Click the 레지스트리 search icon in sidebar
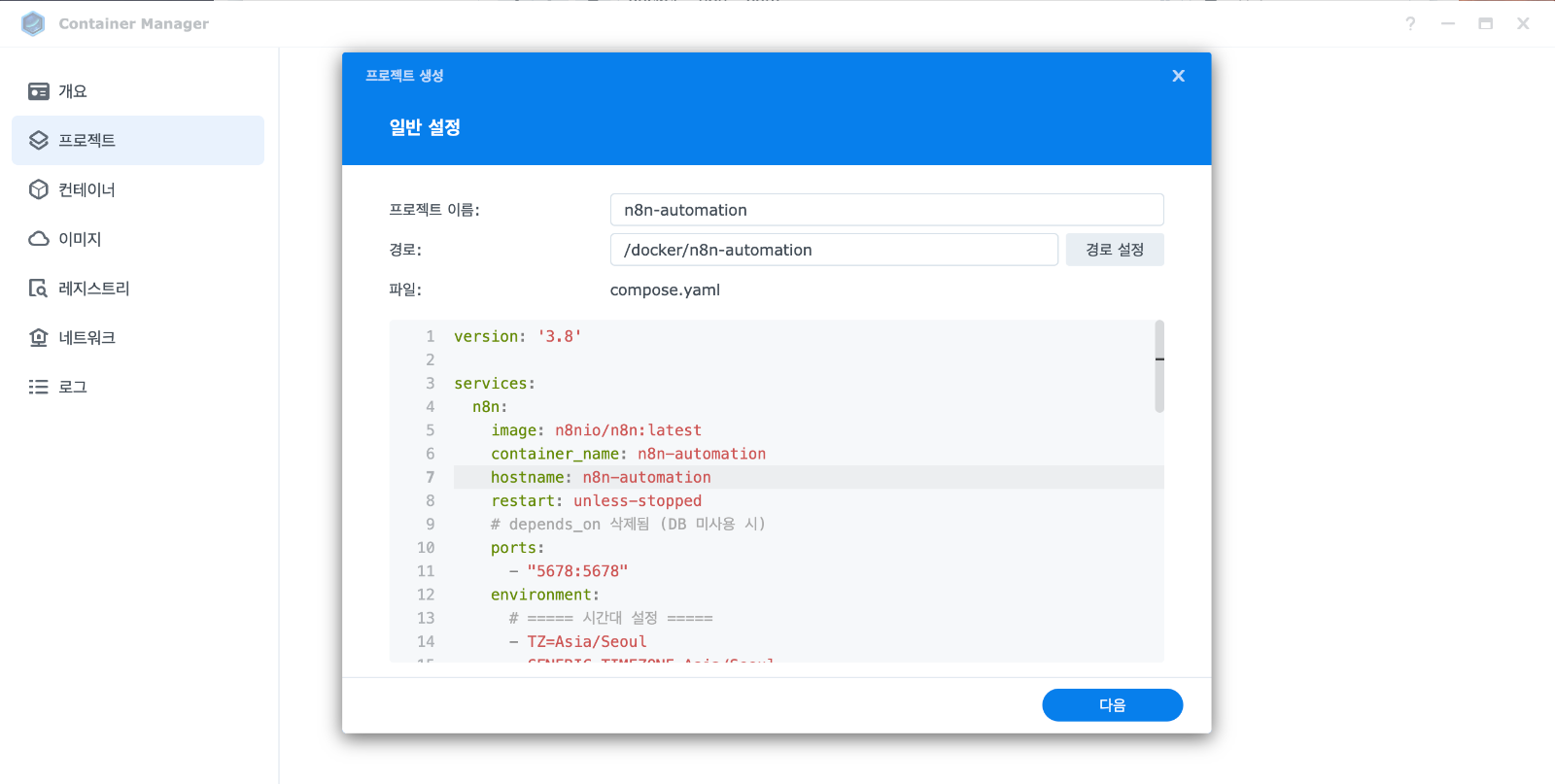This screenshot has width=1555, height=784. pyautogui.click(x=39, y=289)
